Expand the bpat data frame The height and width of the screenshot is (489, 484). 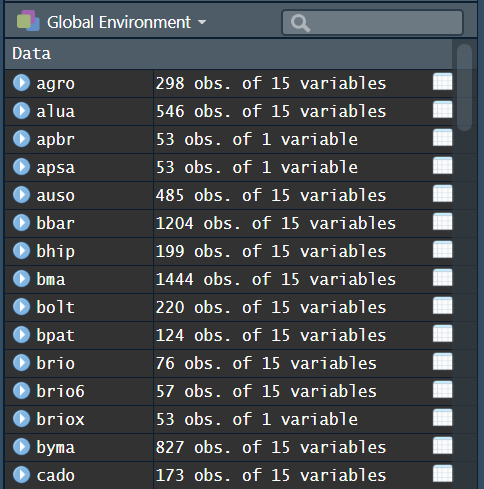point(22,335)
